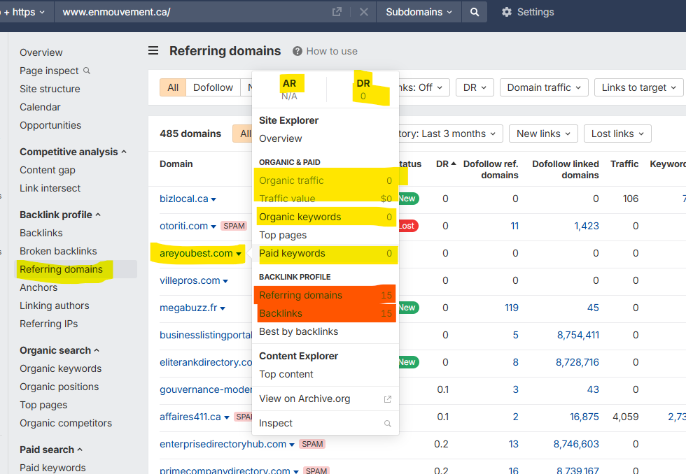Open Organic positions in the sidebar
The height and width of the screenshot is (474, 686).
pyautogui.click(x=59, y=387)
